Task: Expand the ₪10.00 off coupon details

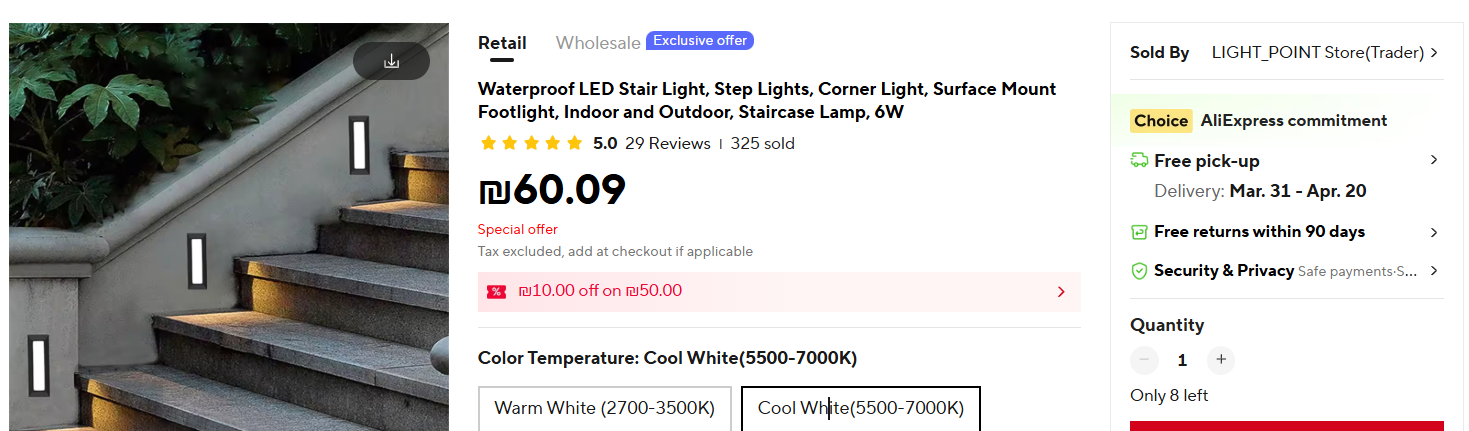Action: 1061,292
